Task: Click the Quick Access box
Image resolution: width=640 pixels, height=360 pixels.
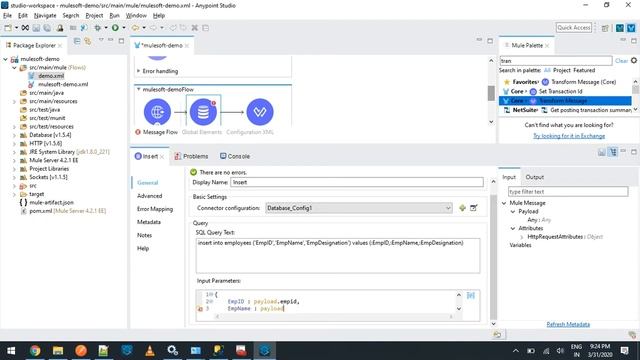Action: coord(573,28)
